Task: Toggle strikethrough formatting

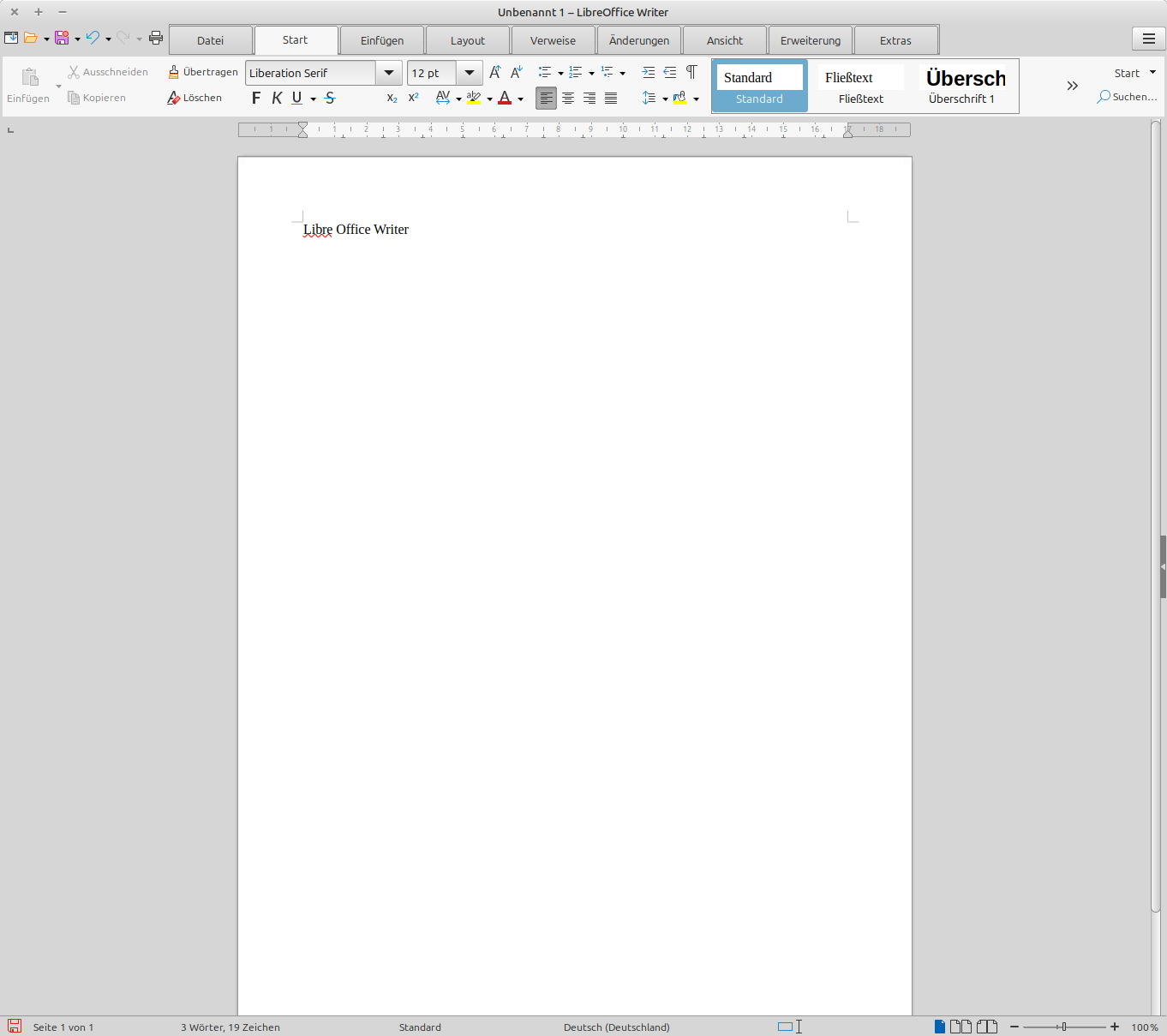Action: 330,99
